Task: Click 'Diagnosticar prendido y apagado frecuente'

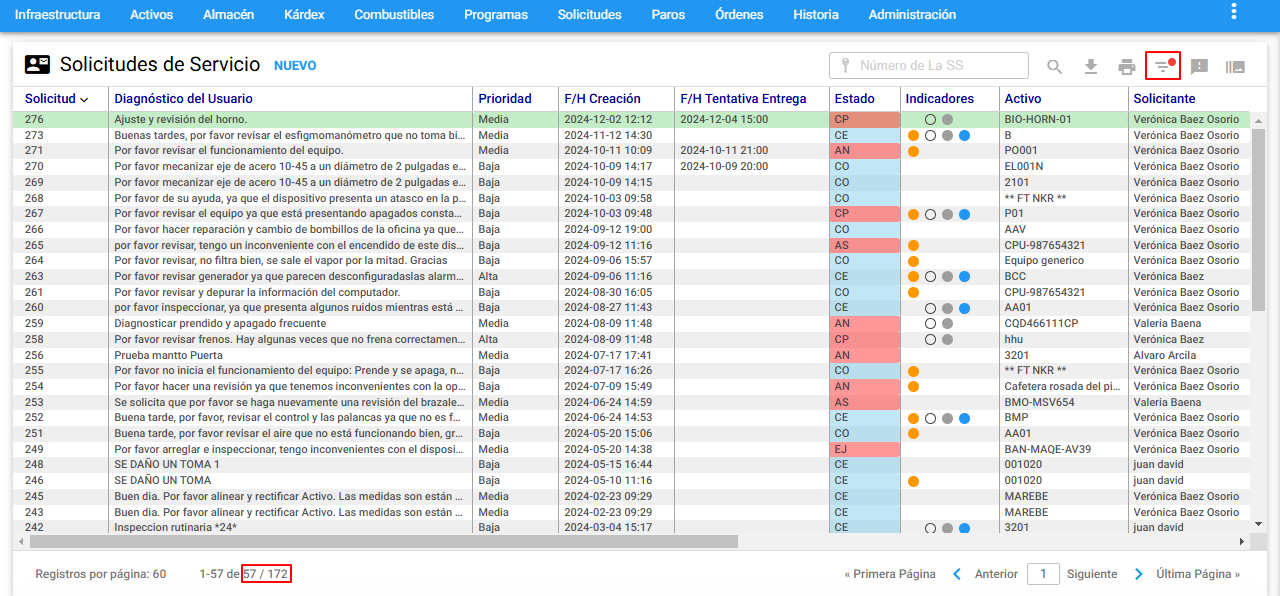Action: pyautogui.click(x=220, y=324)
